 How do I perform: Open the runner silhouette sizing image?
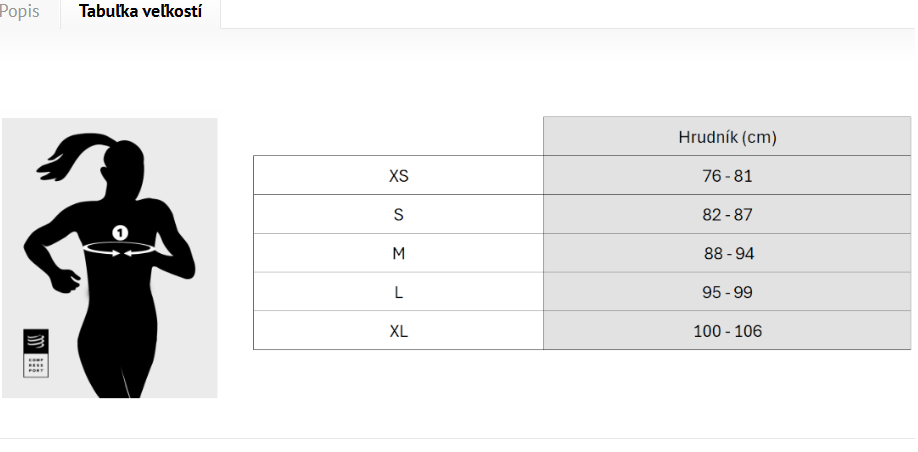pos(109,258)
